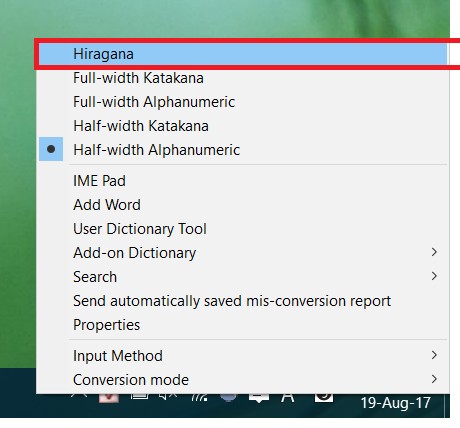
Task: Expand the Conversion mode submenu arrow
Action: point(434,379)
